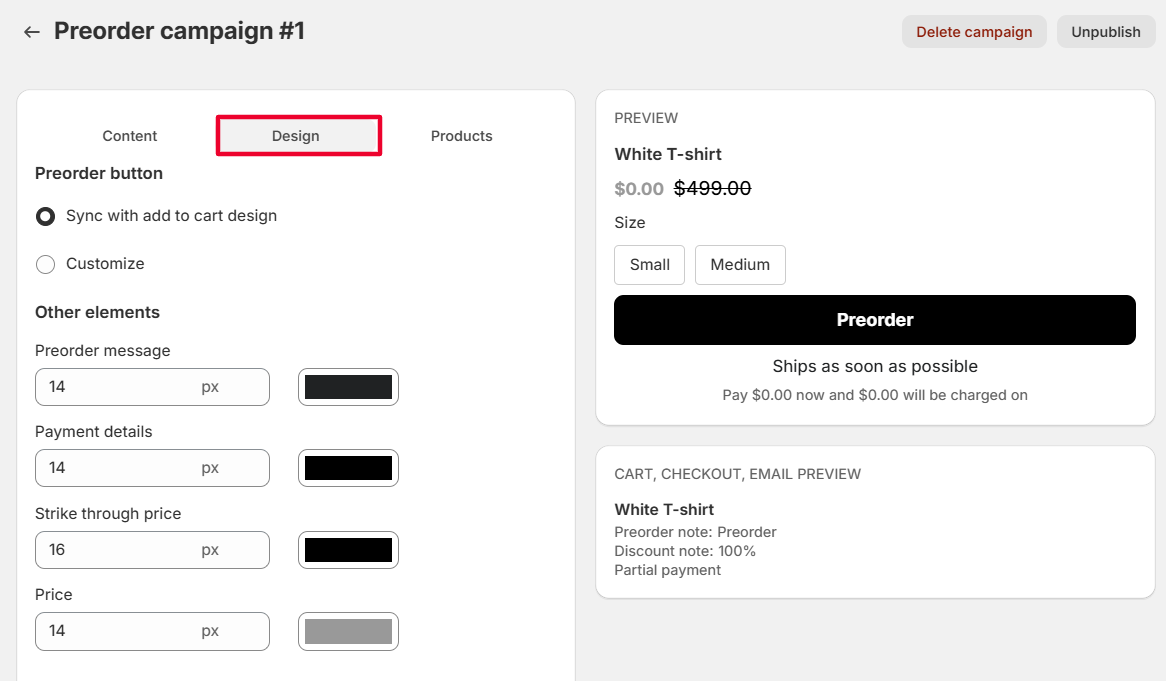Click the White T-shirt title in preview

point(668,154)
